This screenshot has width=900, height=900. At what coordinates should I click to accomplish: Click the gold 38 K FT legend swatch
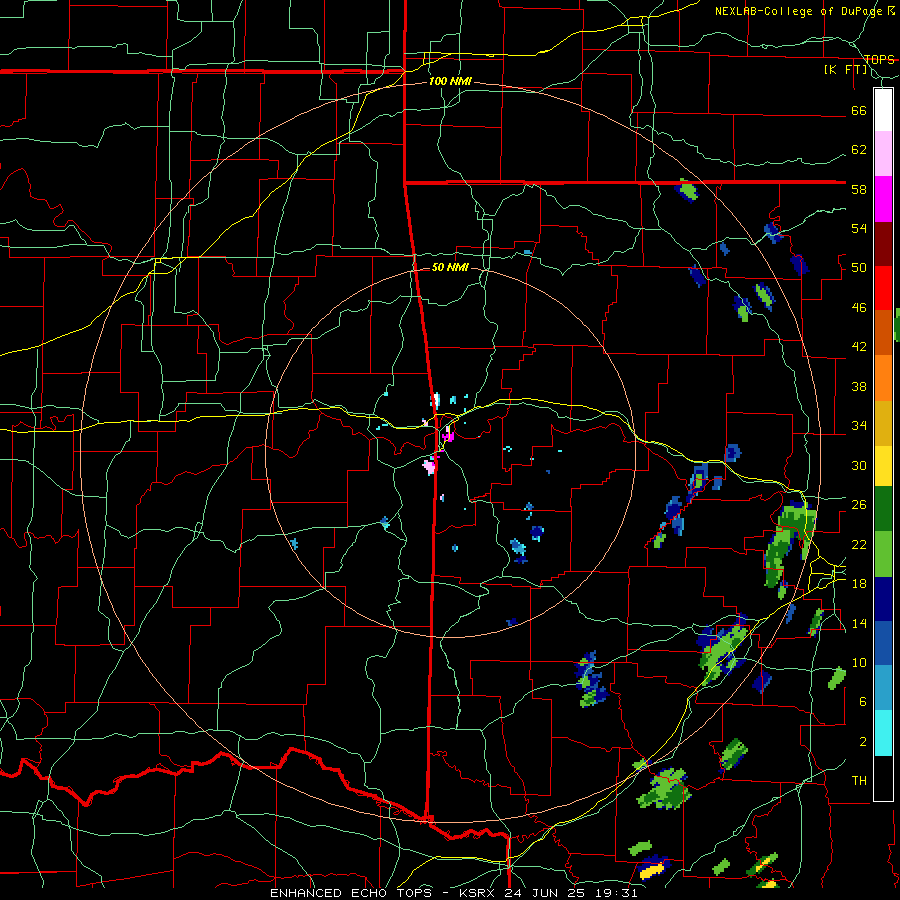click(x=883, y=423)
